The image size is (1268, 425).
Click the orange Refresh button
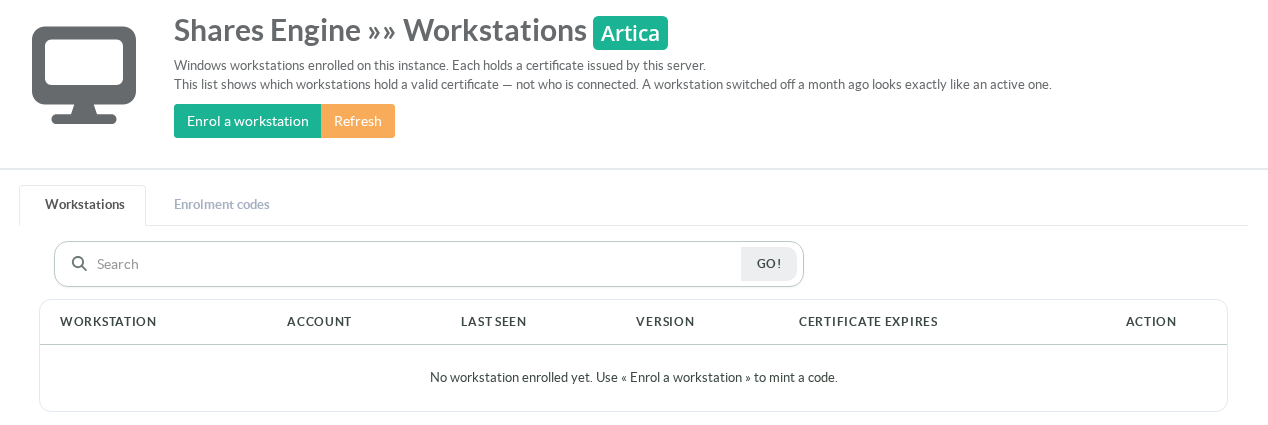click(x=358, y=121)
